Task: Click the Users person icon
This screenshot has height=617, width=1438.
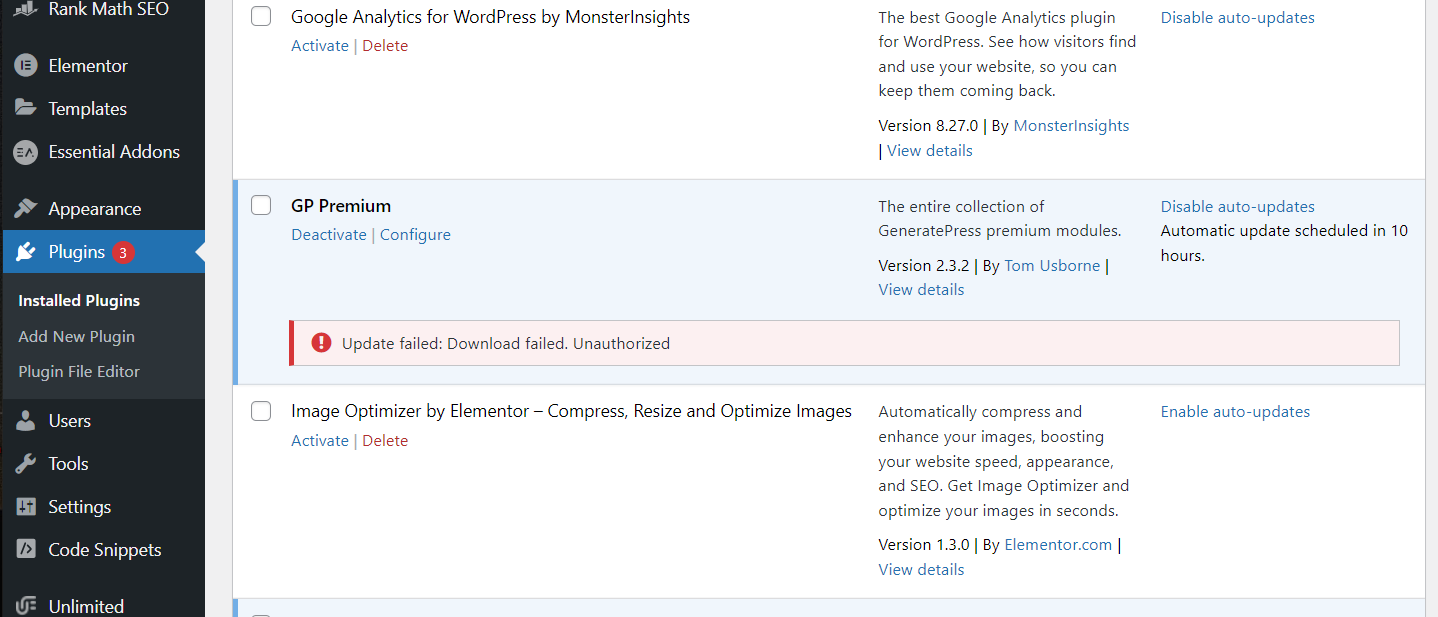Action: click(x=25, y=421)
